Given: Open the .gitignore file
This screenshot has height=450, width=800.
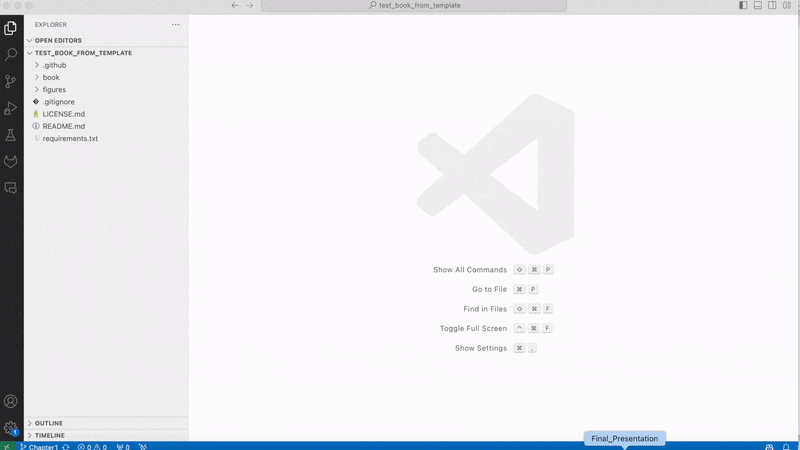Looking at the screenshot, I should click(107, 102).
